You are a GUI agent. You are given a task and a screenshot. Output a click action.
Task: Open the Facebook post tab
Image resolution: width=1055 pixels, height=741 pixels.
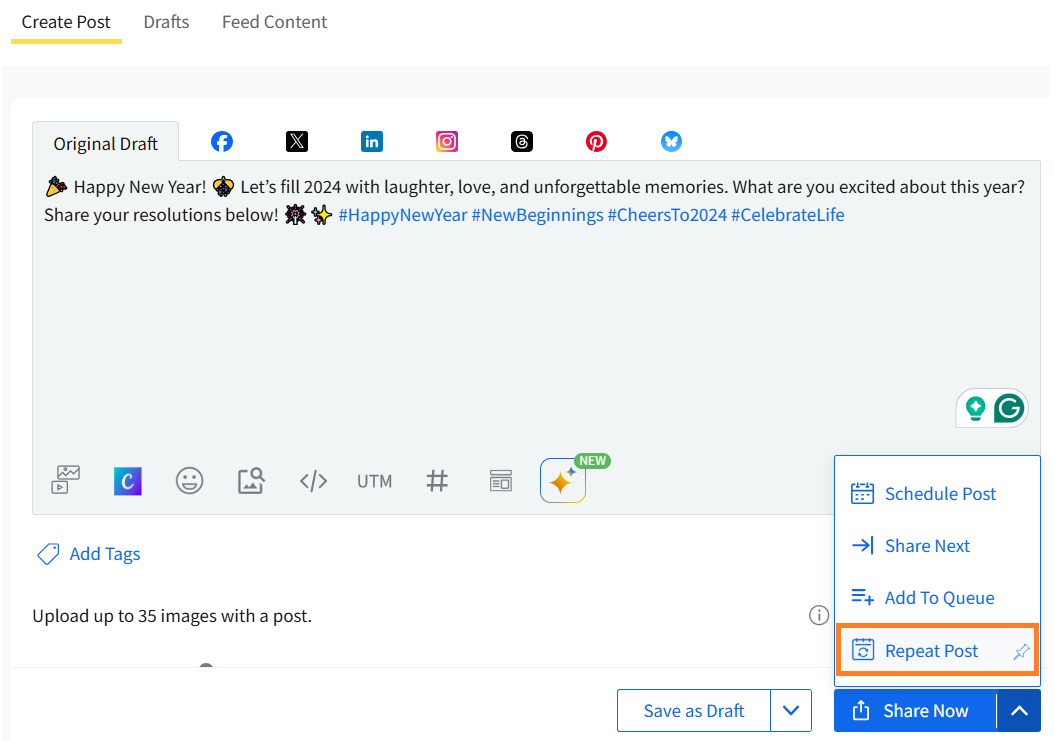[222, 142]
